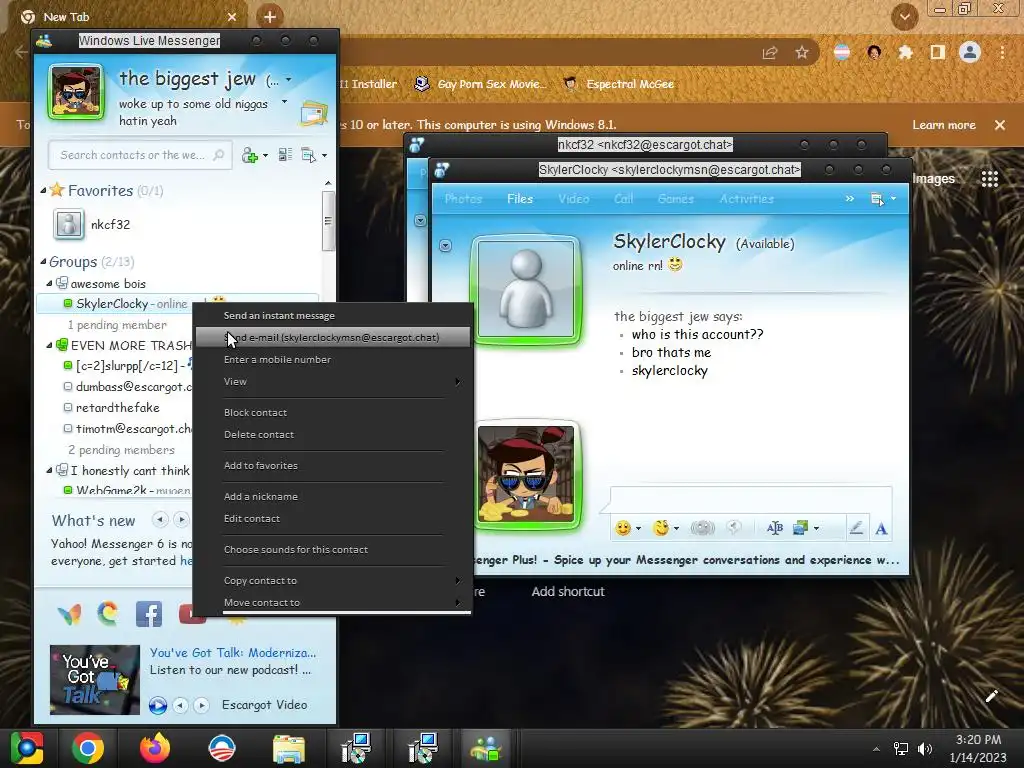Image resolution: width=1024 pixels, height=768 pixels.
Task: Open the Copy contact to submenu
Action: [332, 581]
